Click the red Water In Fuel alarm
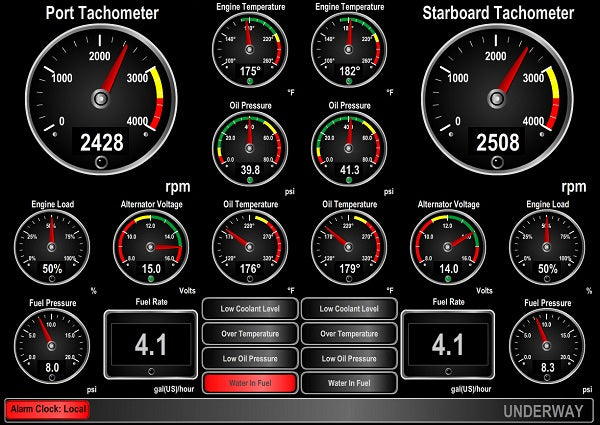Image resolution: width=600 pixels, height=425 pixels. tap(250, 382)
